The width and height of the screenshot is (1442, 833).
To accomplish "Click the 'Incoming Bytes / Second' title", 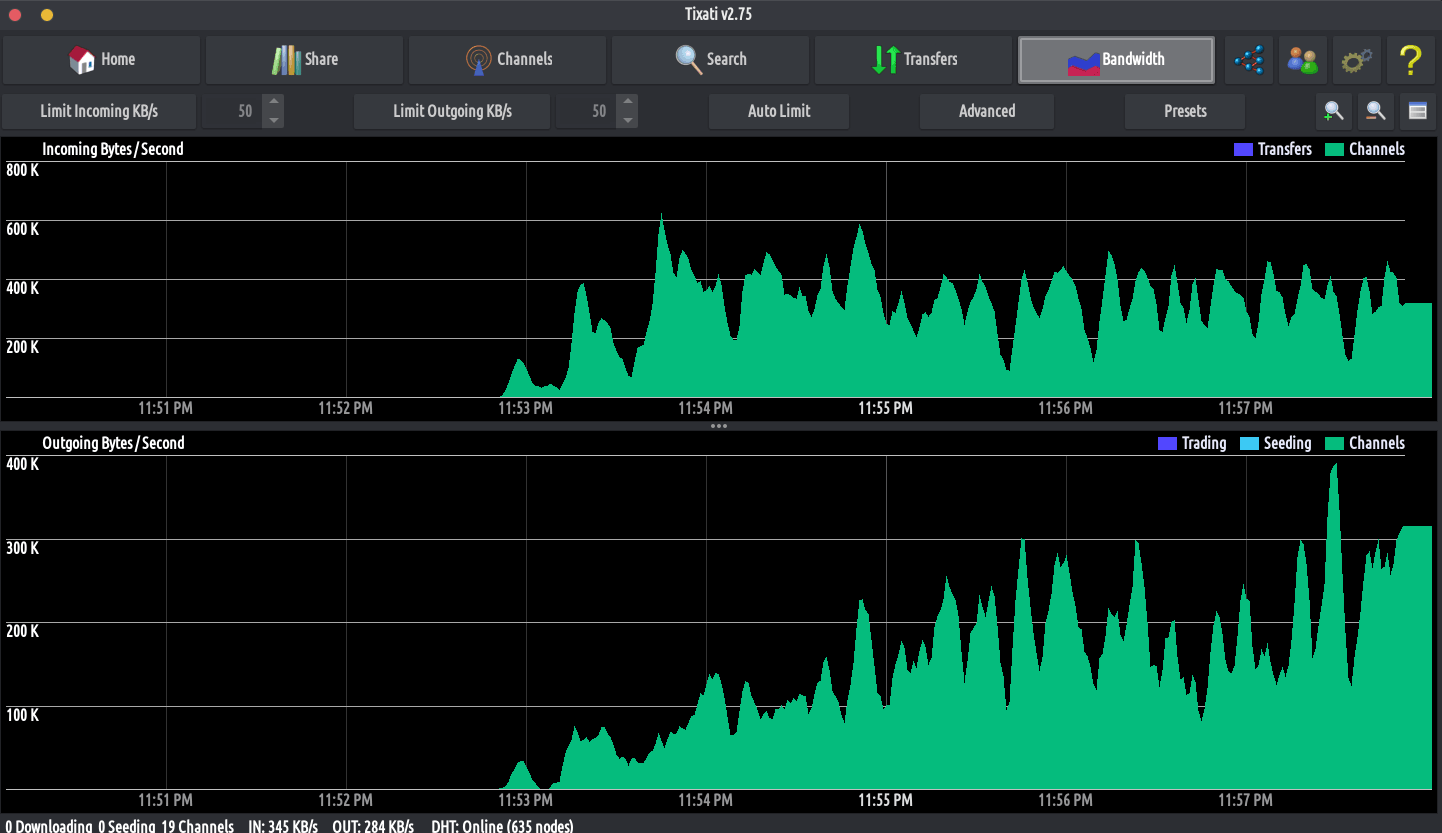I will tap(113, 149).
